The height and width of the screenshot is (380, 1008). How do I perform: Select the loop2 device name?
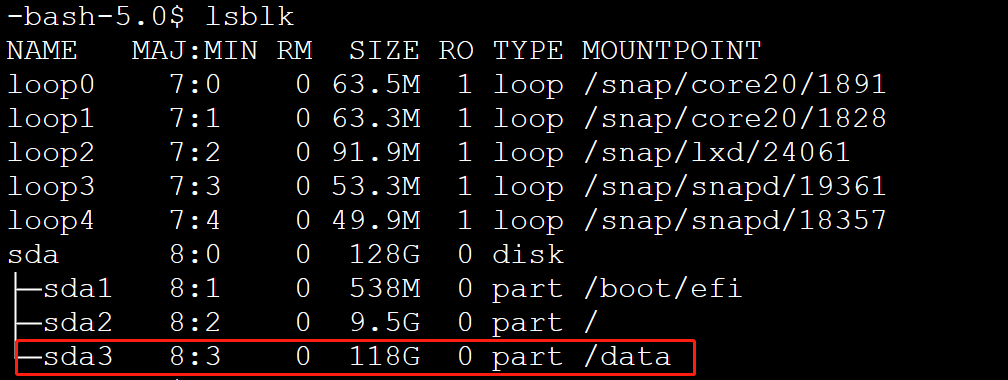[x=50, y=153]
